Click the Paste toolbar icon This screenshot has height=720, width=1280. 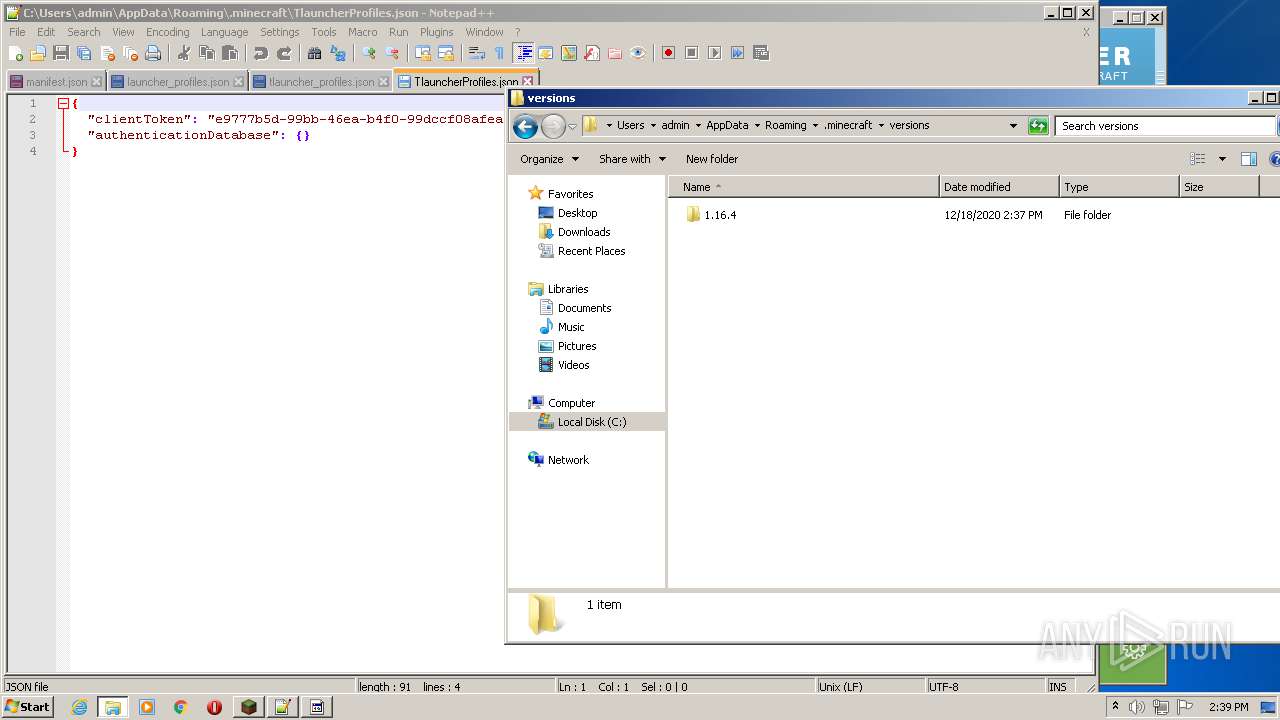tap(230, 53)
